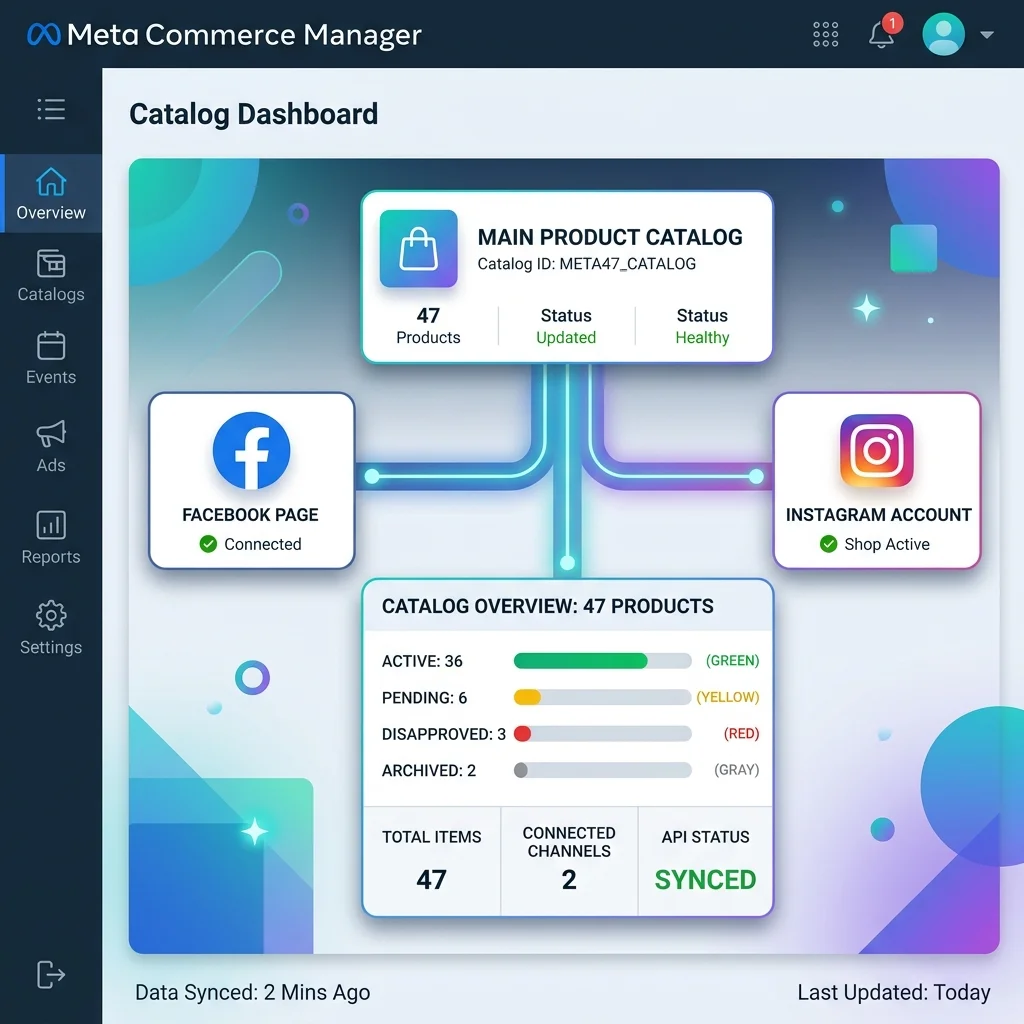Click the (GRAY) legend label
This screenshot has height=1024, width=1024.
[737, 771]
